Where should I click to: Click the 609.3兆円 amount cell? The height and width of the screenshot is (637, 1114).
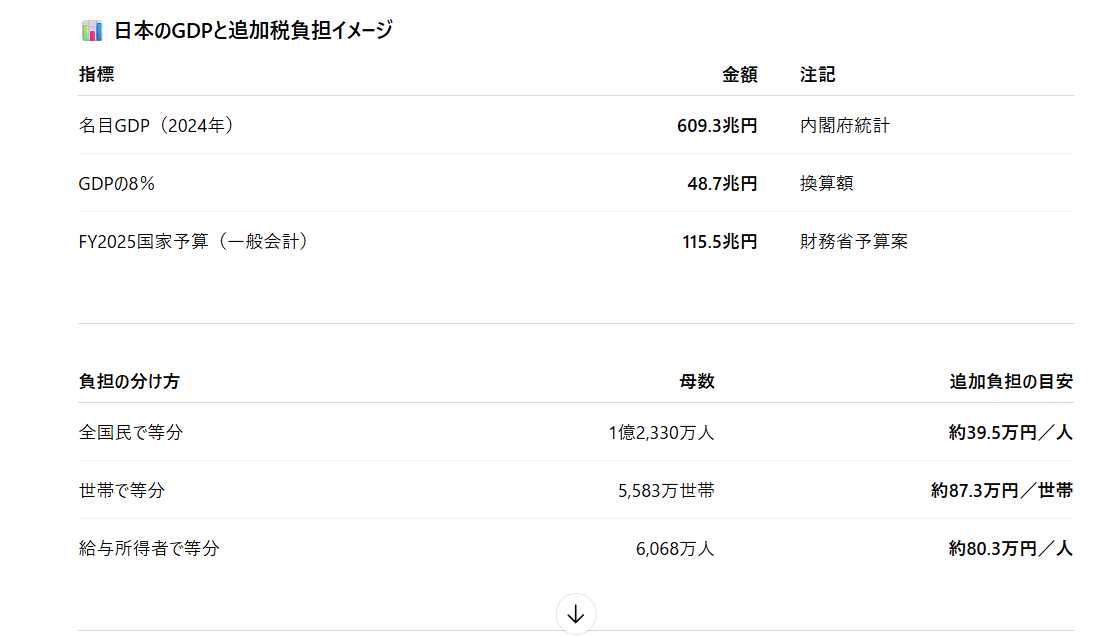click(717, 126)
